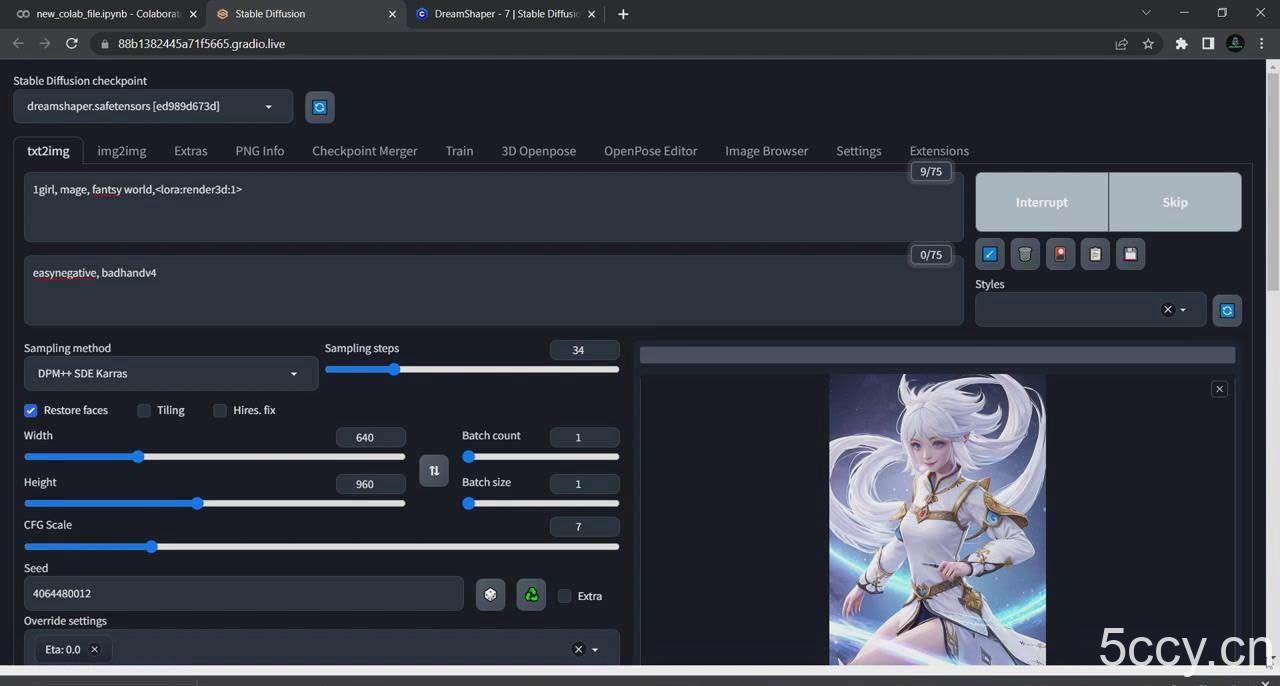Disable the Restore faces checkbox

click(31, 410)
